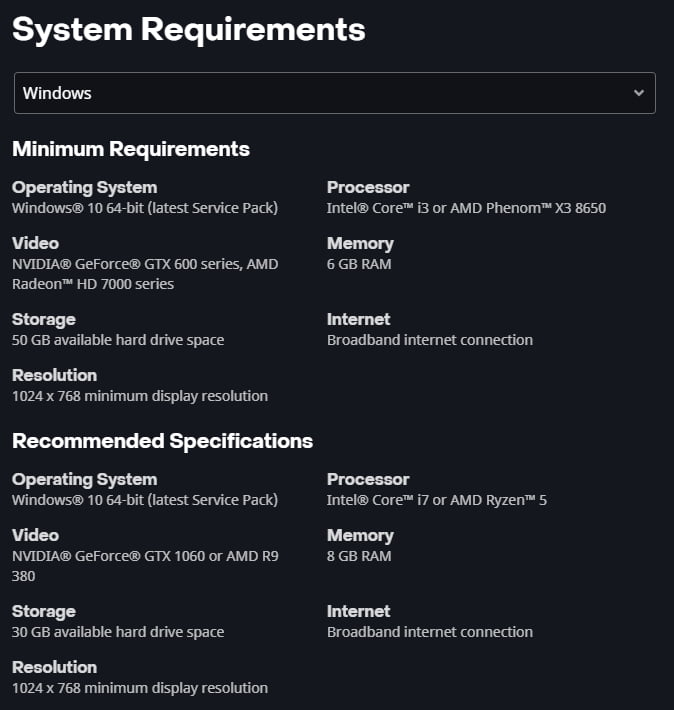Click Internet label under Recommended Specifications
This screenshot has width=674, height=710.
click(x=358, y=611)
